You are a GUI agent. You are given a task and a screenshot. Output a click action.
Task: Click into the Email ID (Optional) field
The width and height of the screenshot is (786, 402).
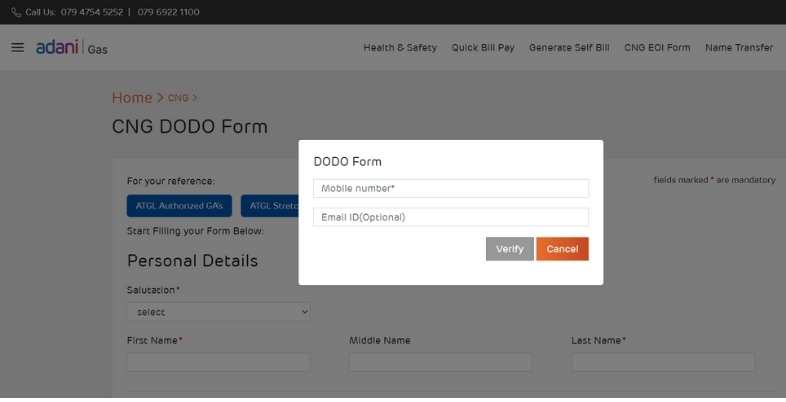[x=451, y=217]
